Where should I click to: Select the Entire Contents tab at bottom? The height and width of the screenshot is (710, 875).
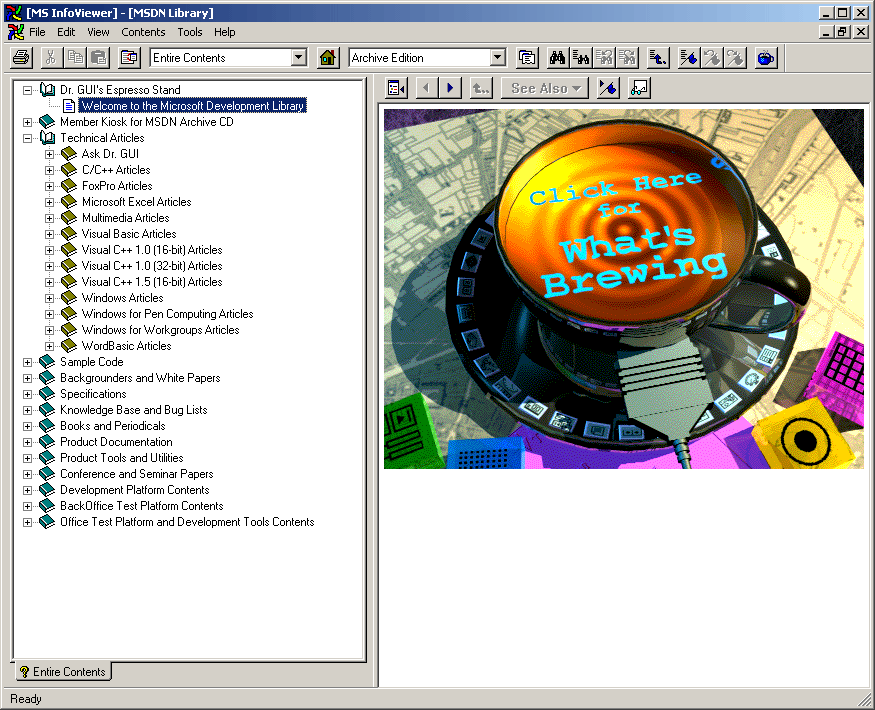pyautogui.click(x=62, y=671)
